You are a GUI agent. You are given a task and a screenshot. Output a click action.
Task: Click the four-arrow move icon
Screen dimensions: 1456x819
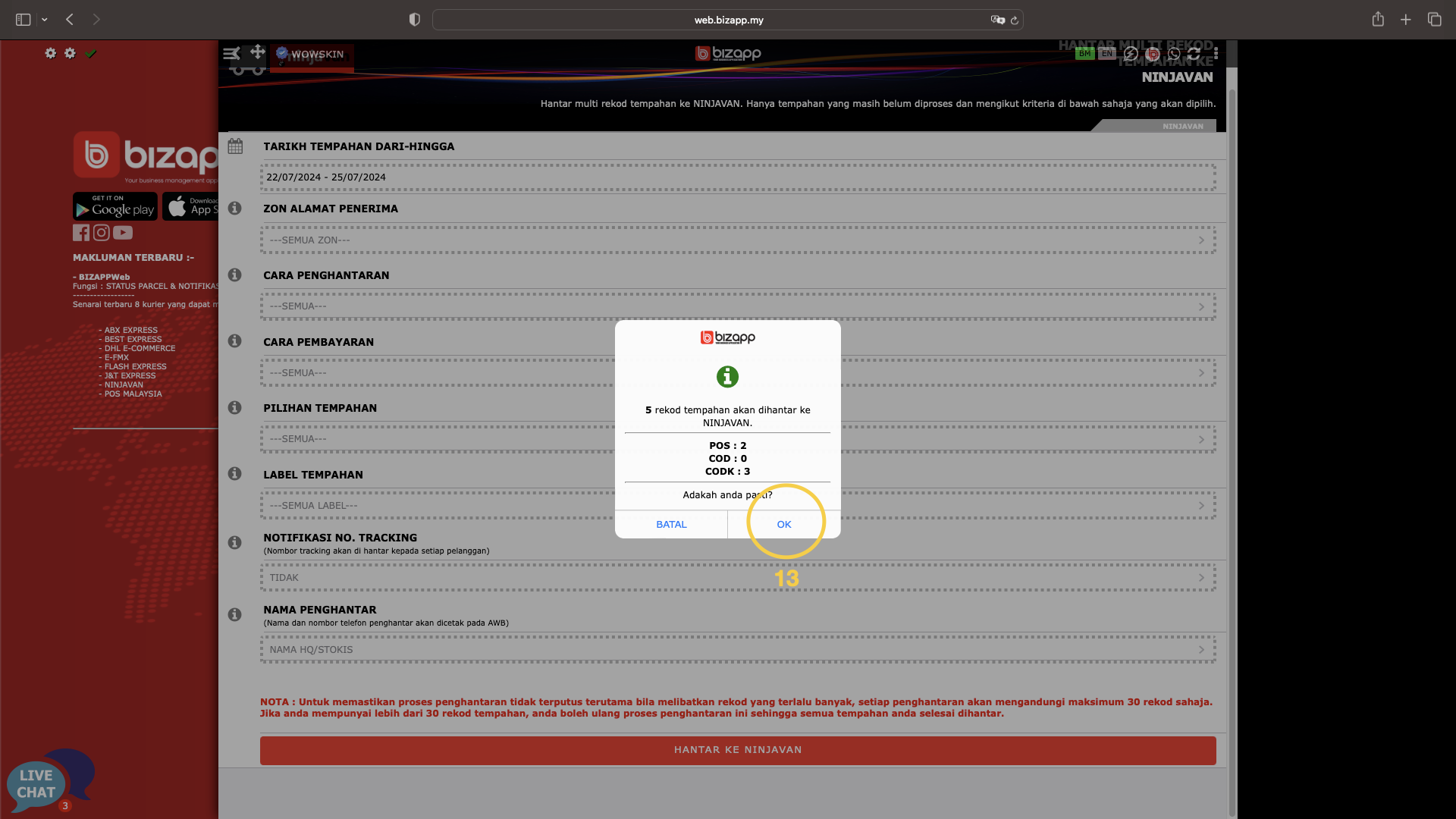point(258,52)
